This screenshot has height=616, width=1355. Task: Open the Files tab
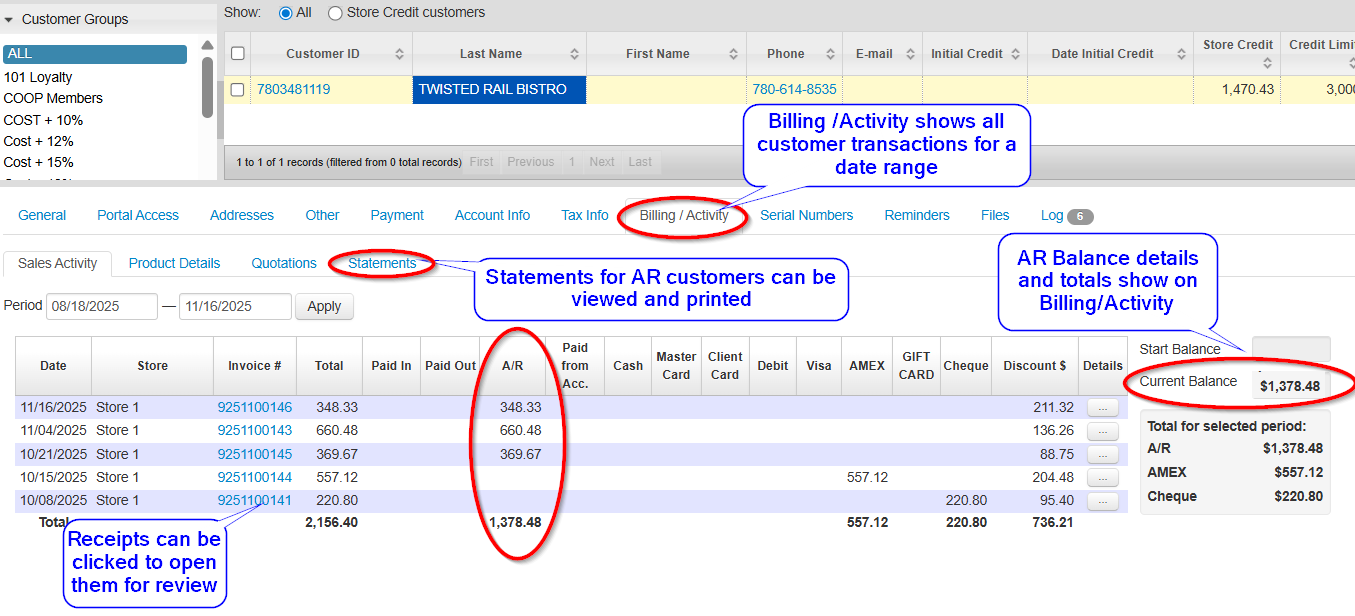pyautogui.click(x=995, y=215)
